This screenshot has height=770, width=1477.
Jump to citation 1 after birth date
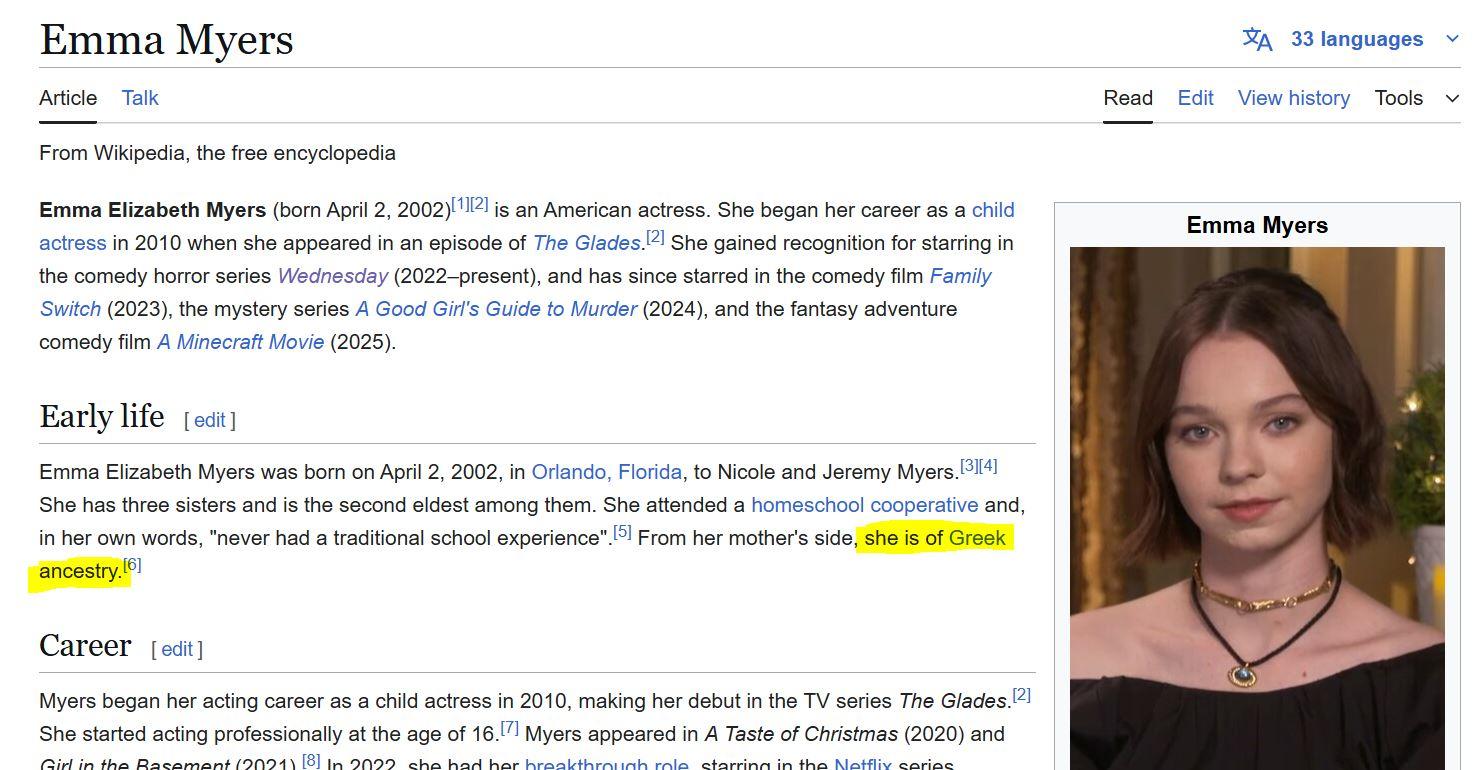click(461, 204)
